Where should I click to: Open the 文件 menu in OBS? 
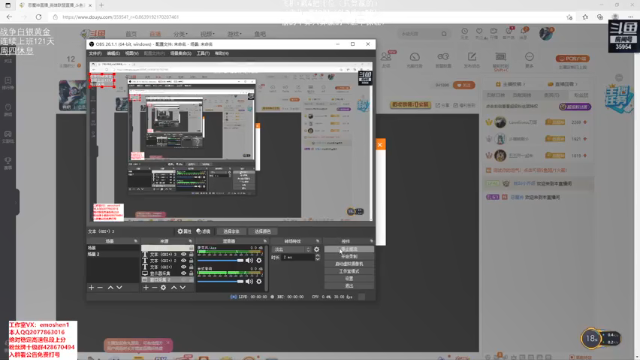click(x=95, y=53)
